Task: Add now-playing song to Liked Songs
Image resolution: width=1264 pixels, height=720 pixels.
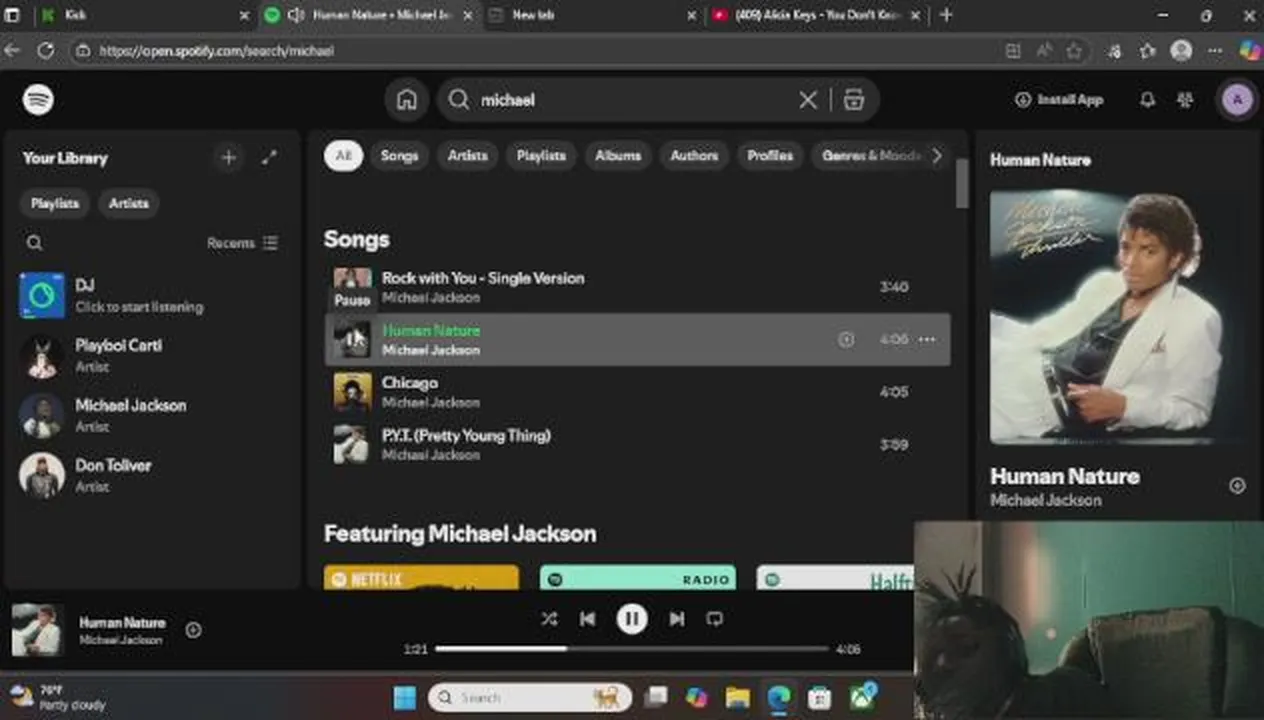Action: [x=193, y=630]
